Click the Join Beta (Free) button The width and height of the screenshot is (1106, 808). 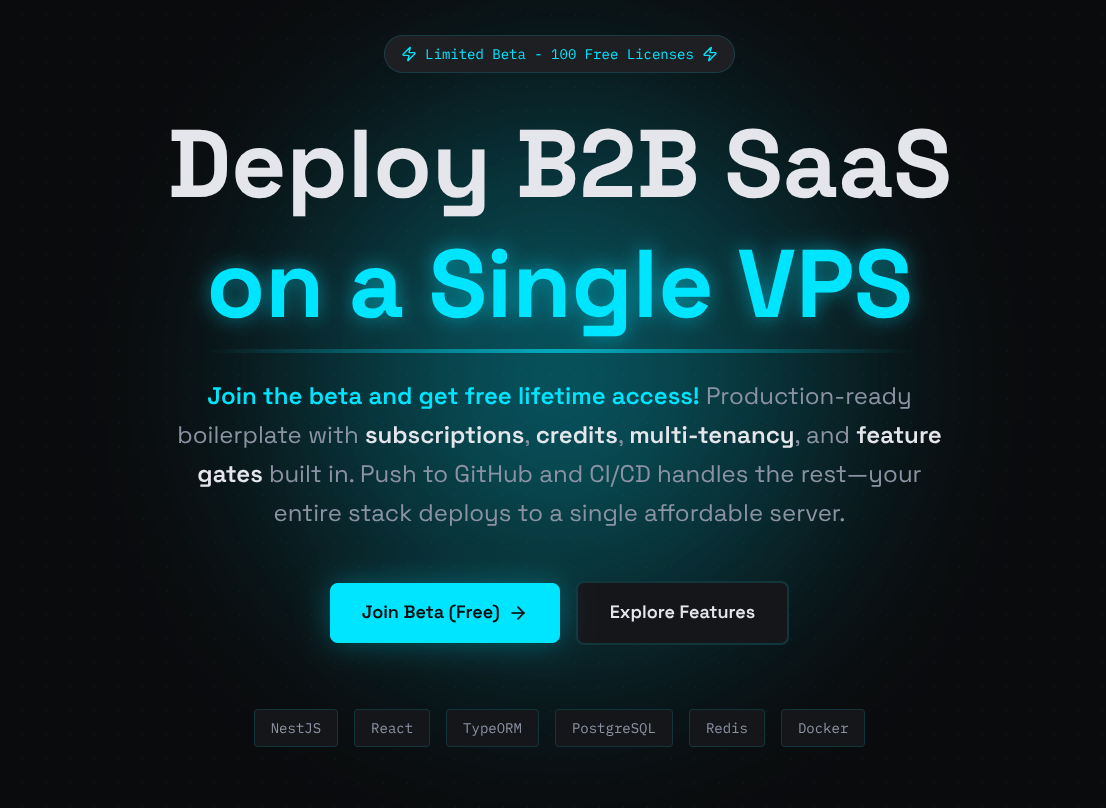pyautogui.click(x=445, y=613)
